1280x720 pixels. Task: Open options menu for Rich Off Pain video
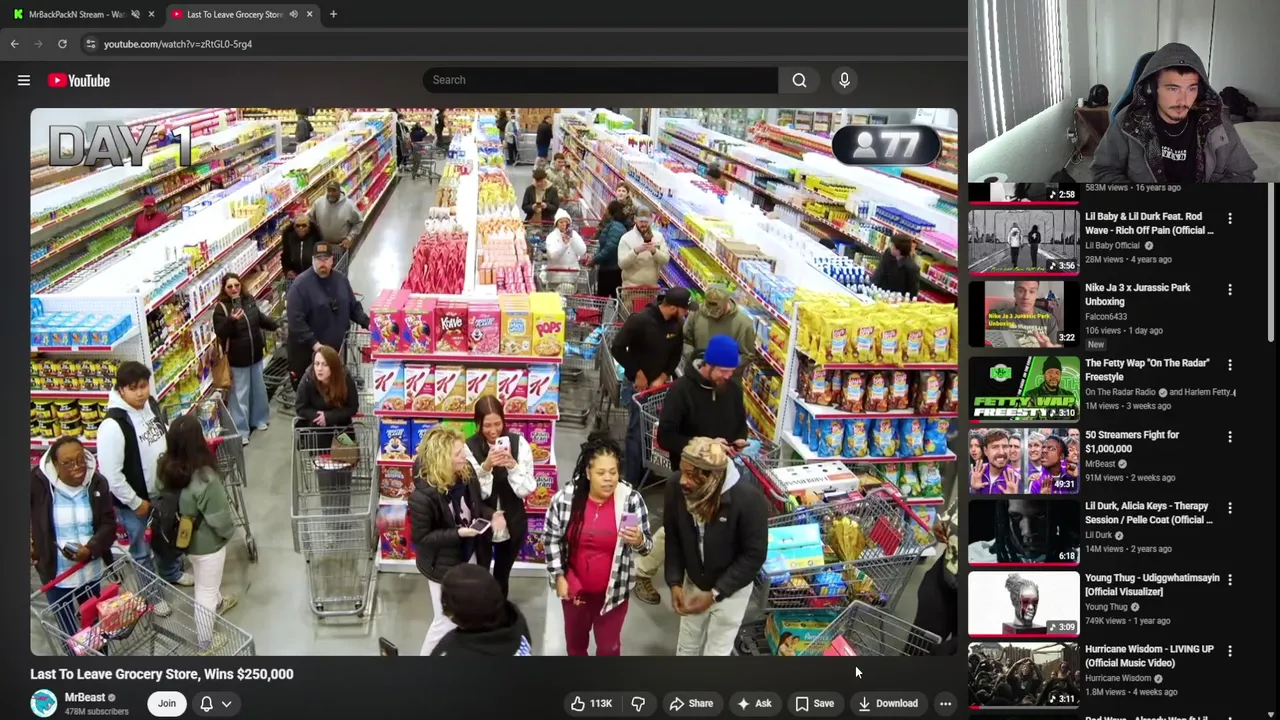tap(1230, 218)
